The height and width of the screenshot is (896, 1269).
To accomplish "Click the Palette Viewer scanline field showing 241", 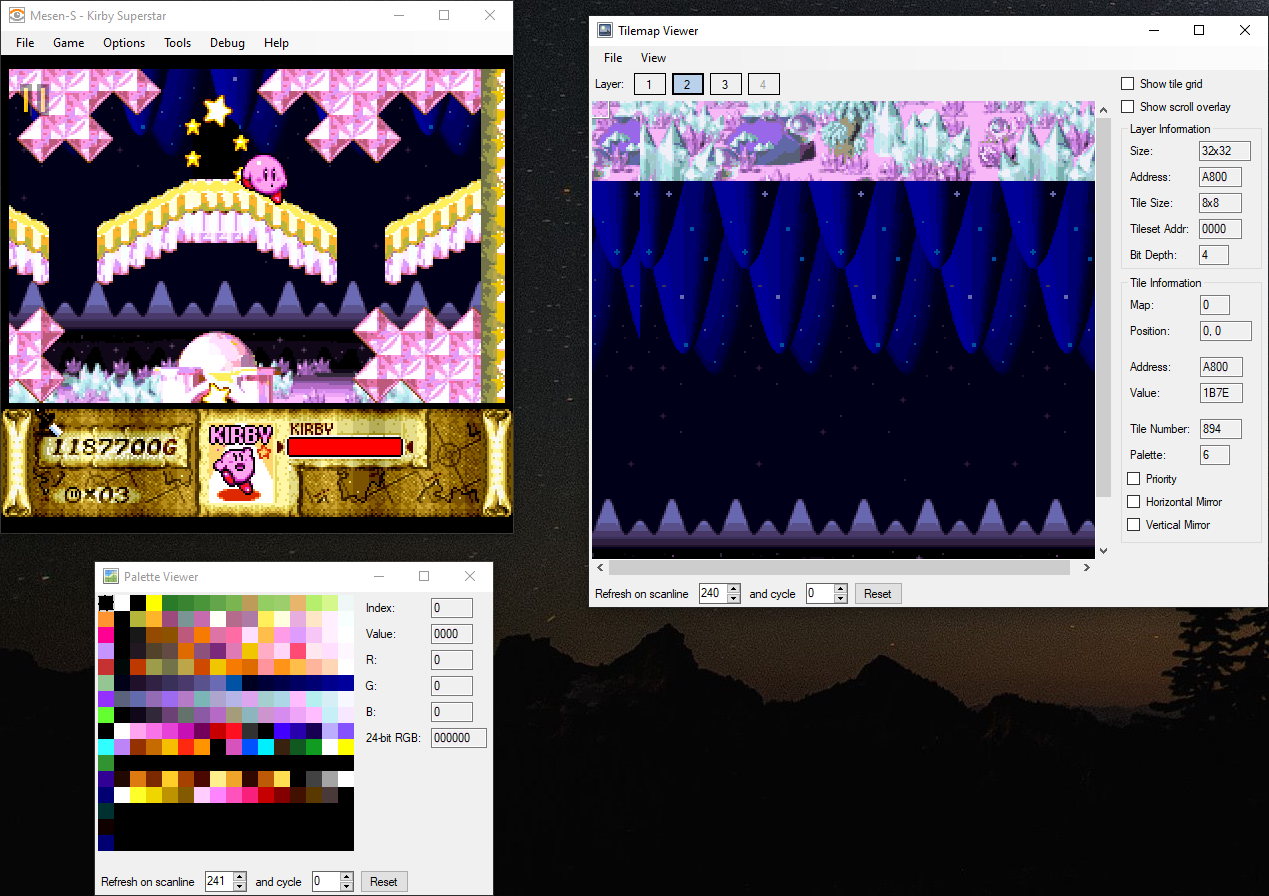I will [x=218, y=882].
